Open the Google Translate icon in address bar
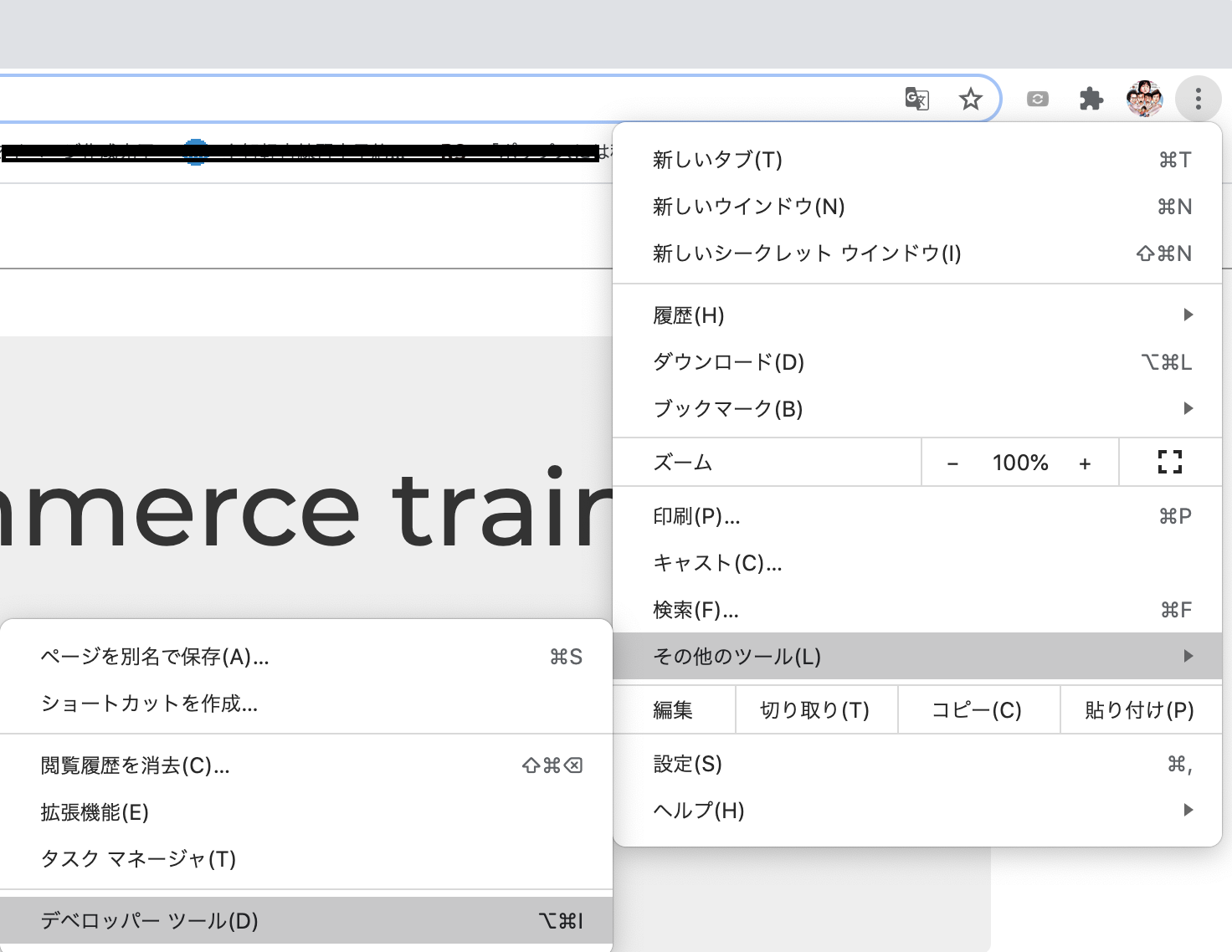Screen dimensions: 1232x952 [916, 98]
